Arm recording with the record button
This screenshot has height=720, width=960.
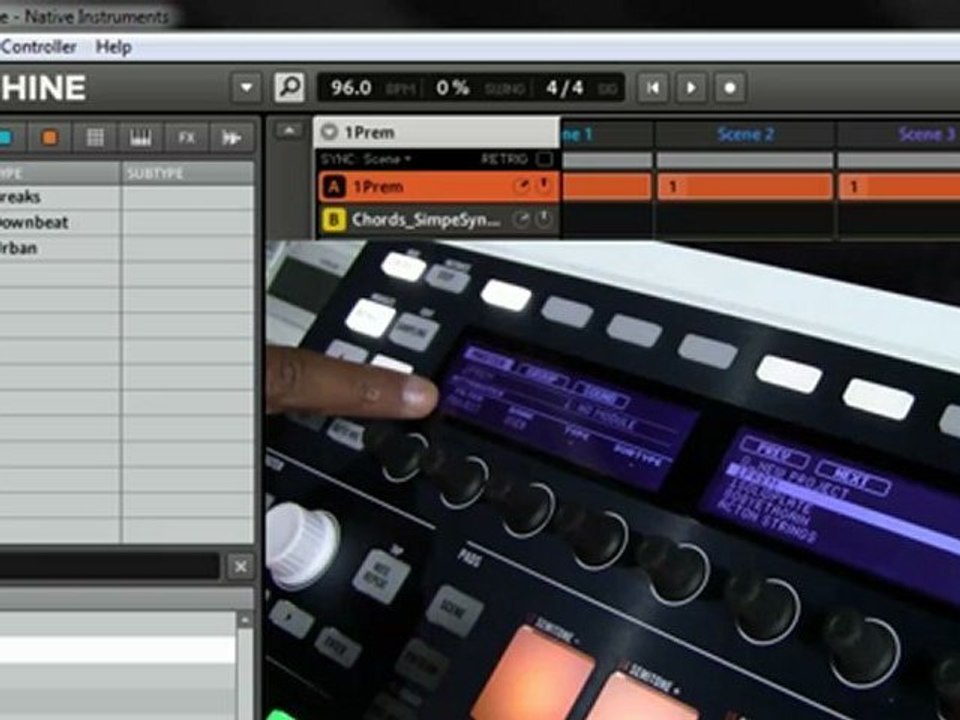pos(730,88)
